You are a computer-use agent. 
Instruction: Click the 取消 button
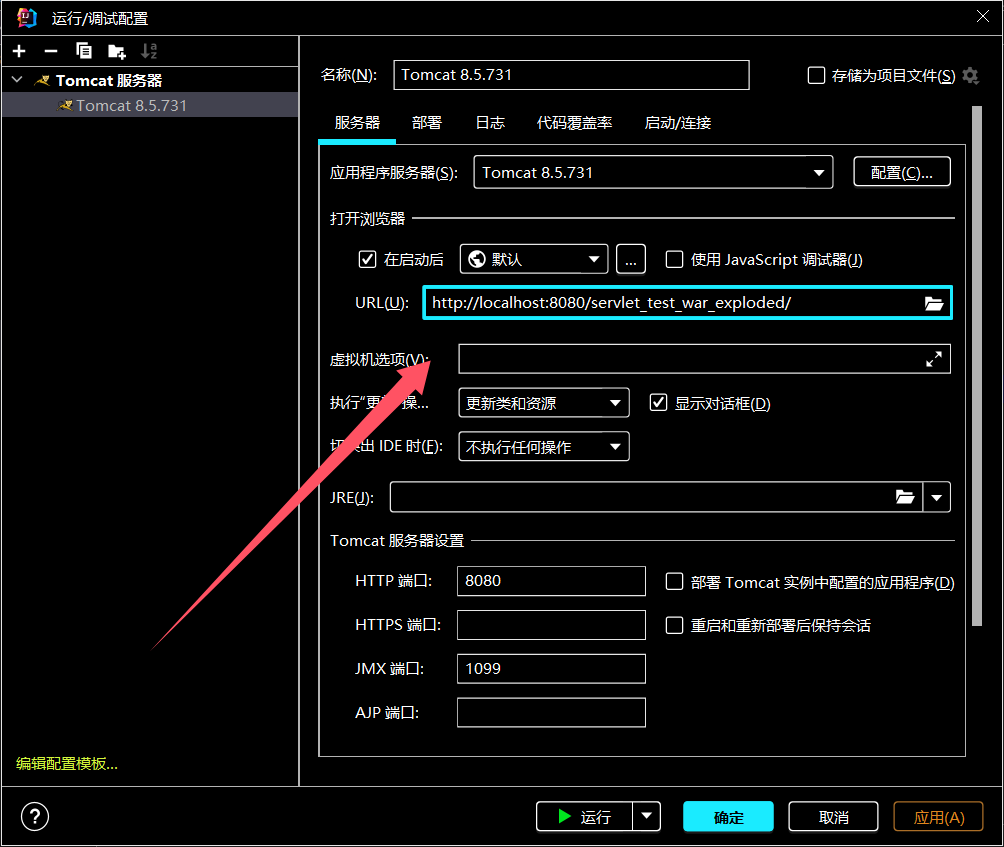pos(833,816)
